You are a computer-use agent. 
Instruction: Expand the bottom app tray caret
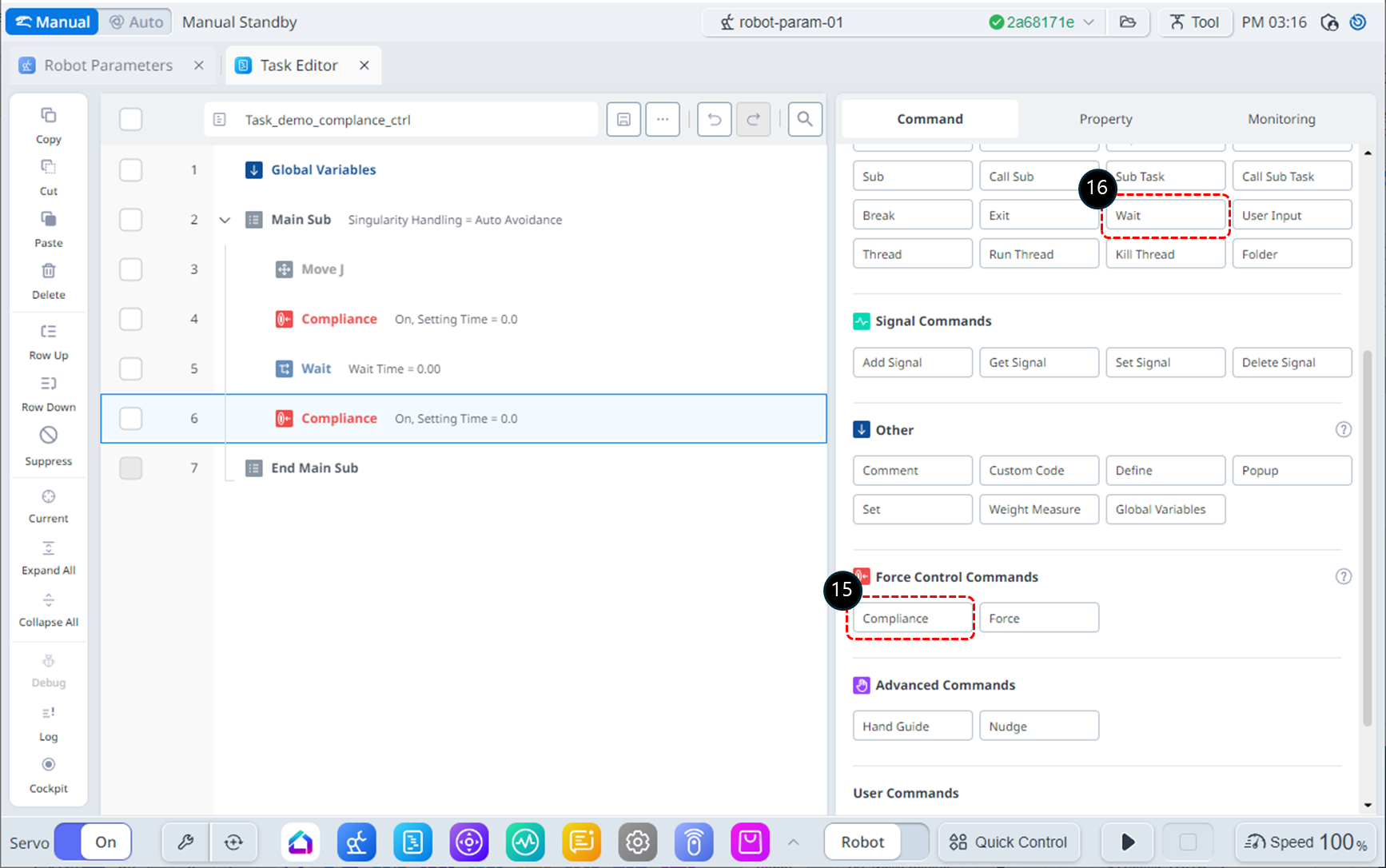793,842
